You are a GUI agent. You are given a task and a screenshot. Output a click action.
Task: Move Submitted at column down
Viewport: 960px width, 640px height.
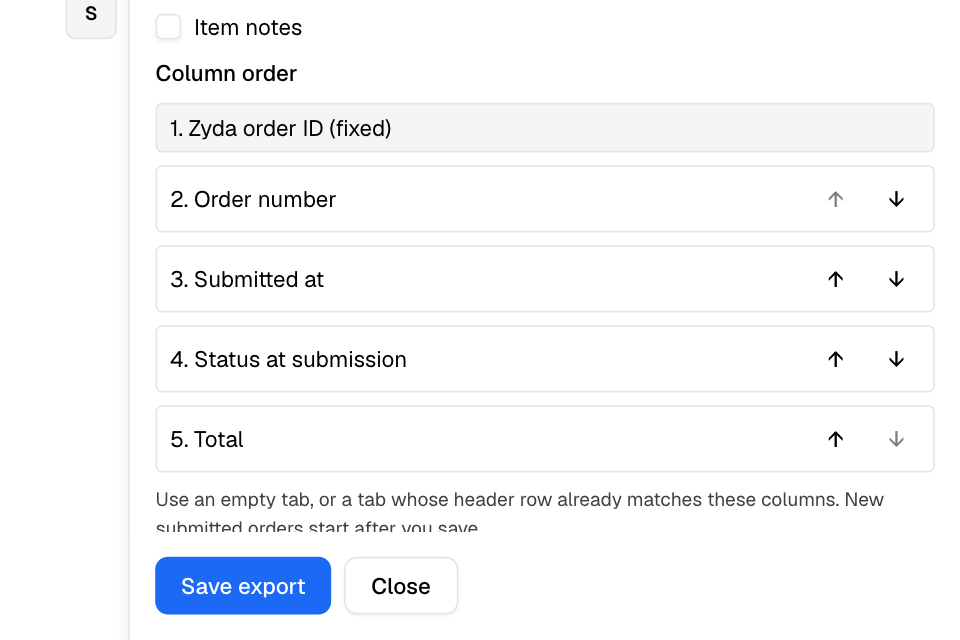[x=896, y=279]
